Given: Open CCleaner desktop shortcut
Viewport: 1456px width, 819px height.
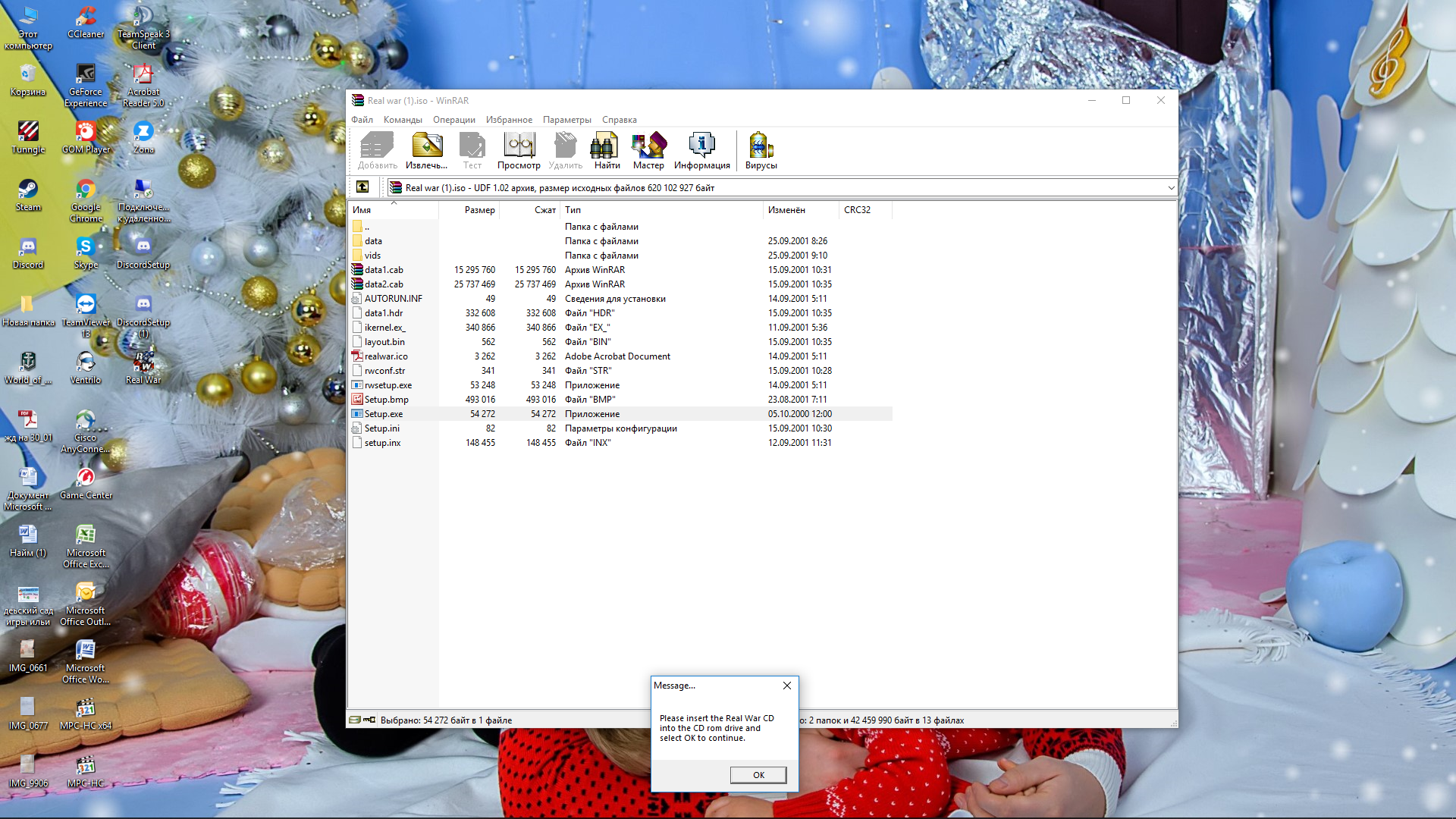Looking at the screenshot, I should tap(86, 22).
